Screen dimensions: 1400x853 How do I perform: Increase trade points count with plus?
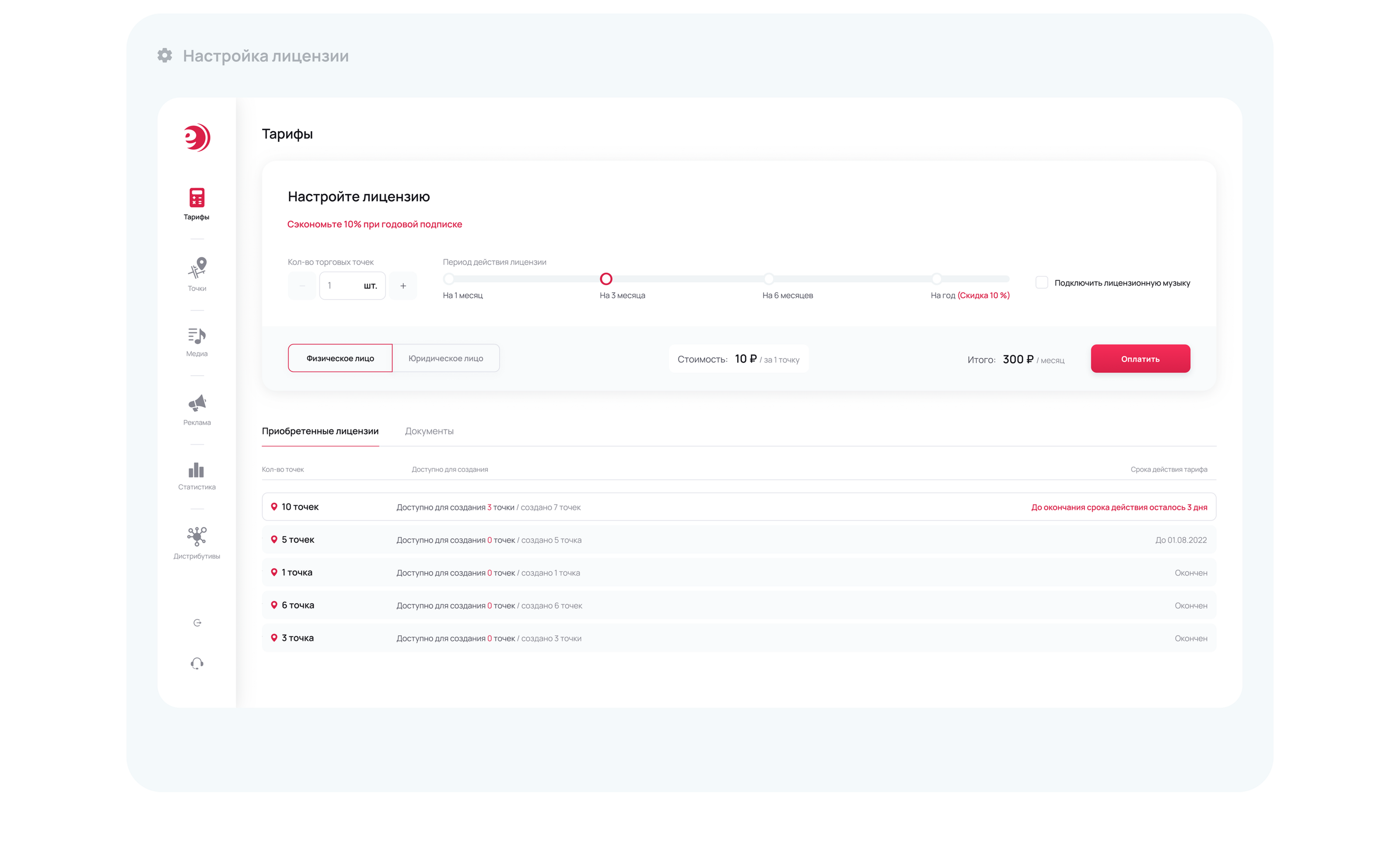[x=403, y=286]
